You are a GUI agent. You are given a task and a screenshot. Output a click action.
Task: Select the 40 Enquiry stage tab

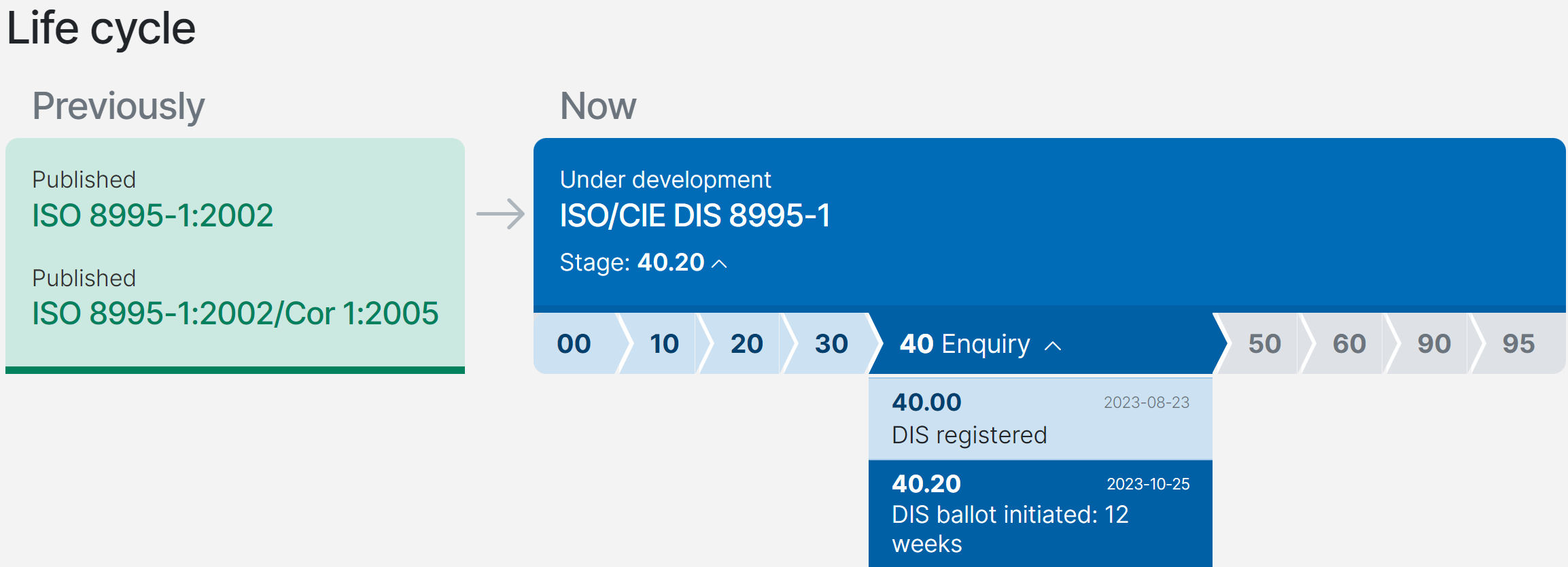click(964, 344)
